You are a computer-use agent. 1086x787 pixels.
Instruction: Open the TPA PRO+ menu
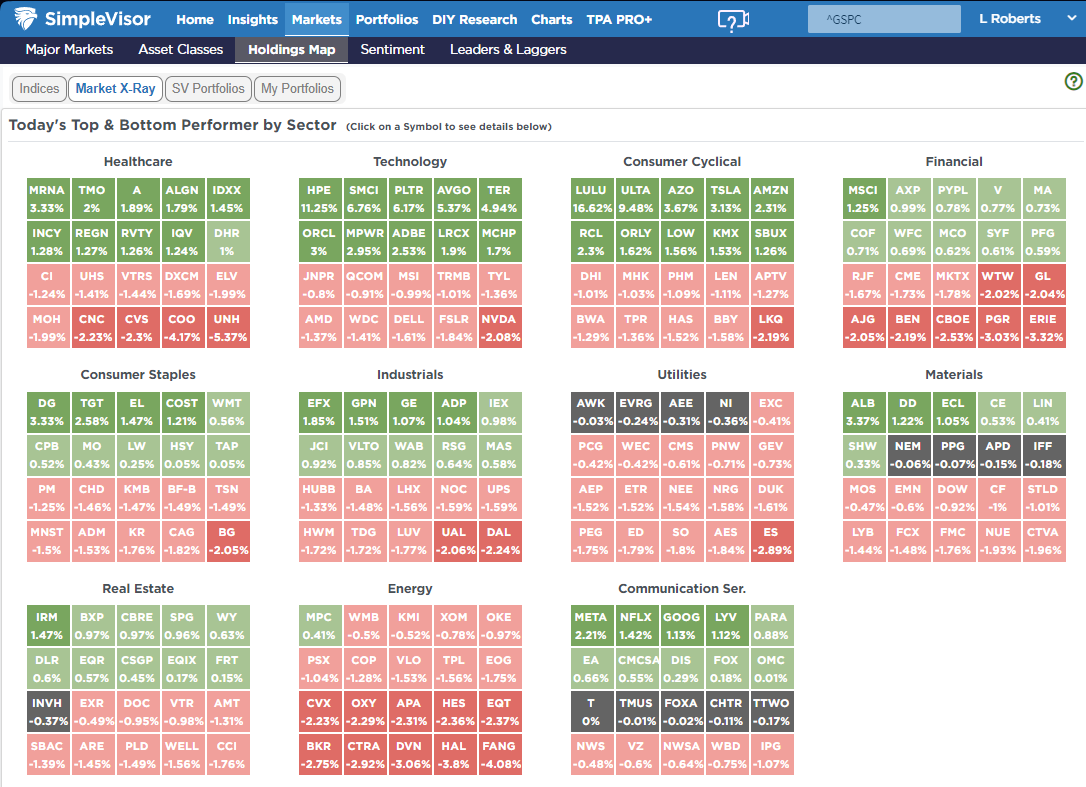[x=619, y=19]
